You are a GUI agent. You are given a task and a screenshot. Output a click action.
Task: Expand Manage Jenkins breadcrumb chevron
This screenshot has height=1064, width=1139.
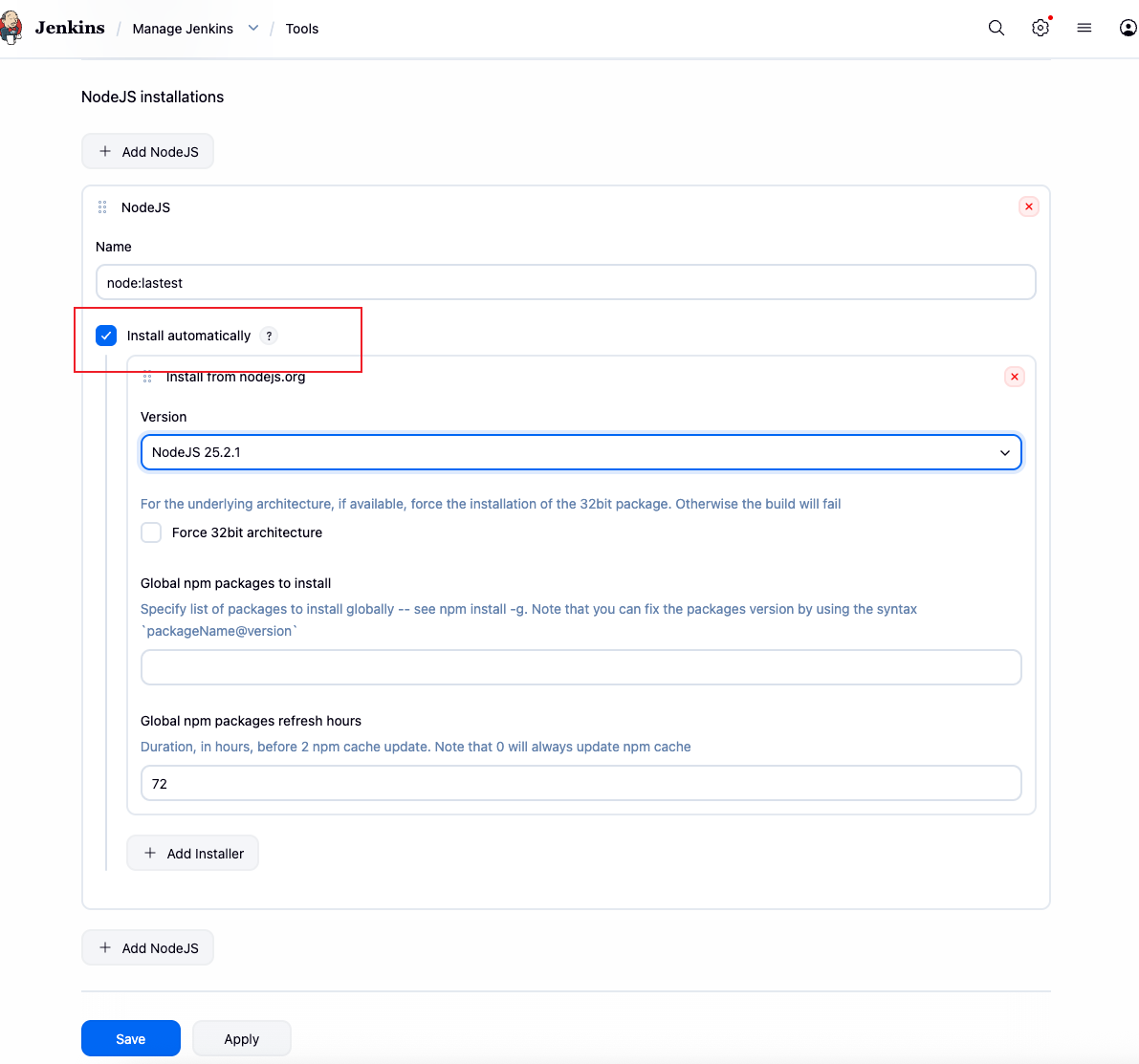point(252,28)
